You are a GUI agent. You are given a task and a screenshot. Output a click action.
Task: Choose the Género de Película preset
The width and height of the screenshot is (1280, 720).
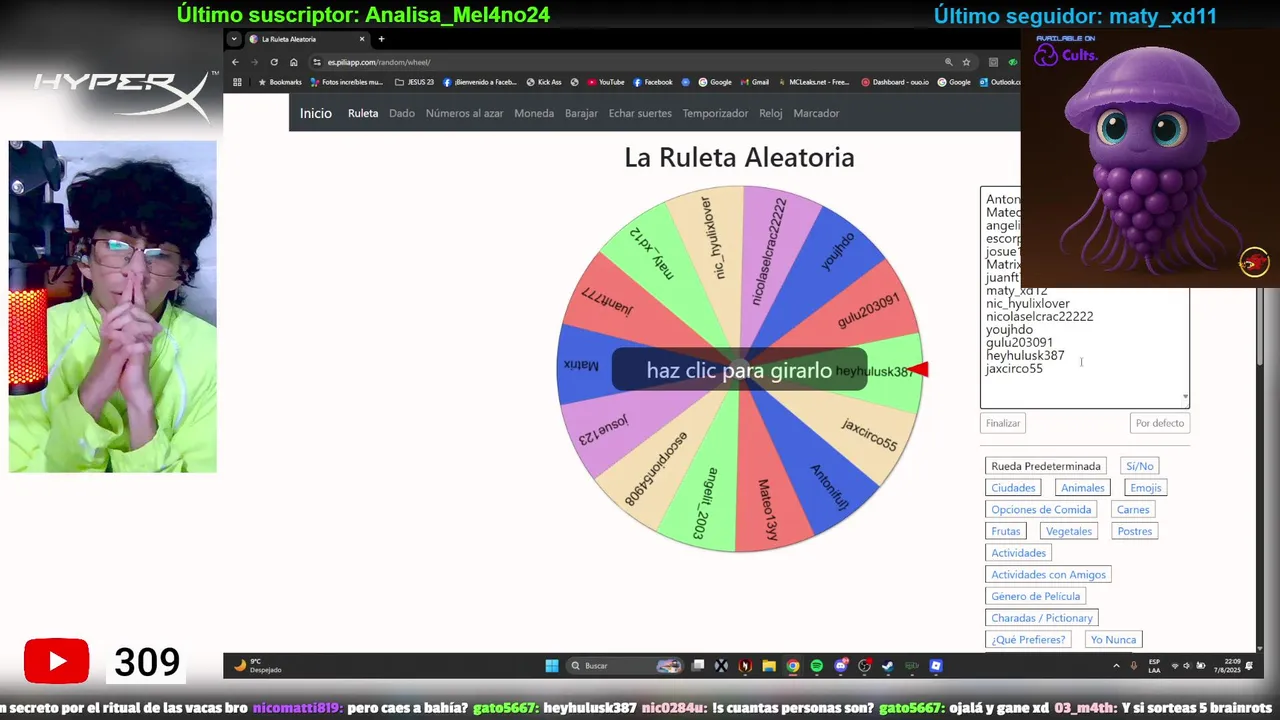coord(1036,596)
